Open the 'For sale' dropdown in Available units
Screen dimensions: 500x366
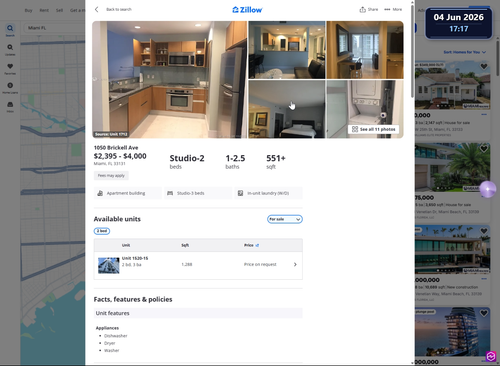point(285,219)
